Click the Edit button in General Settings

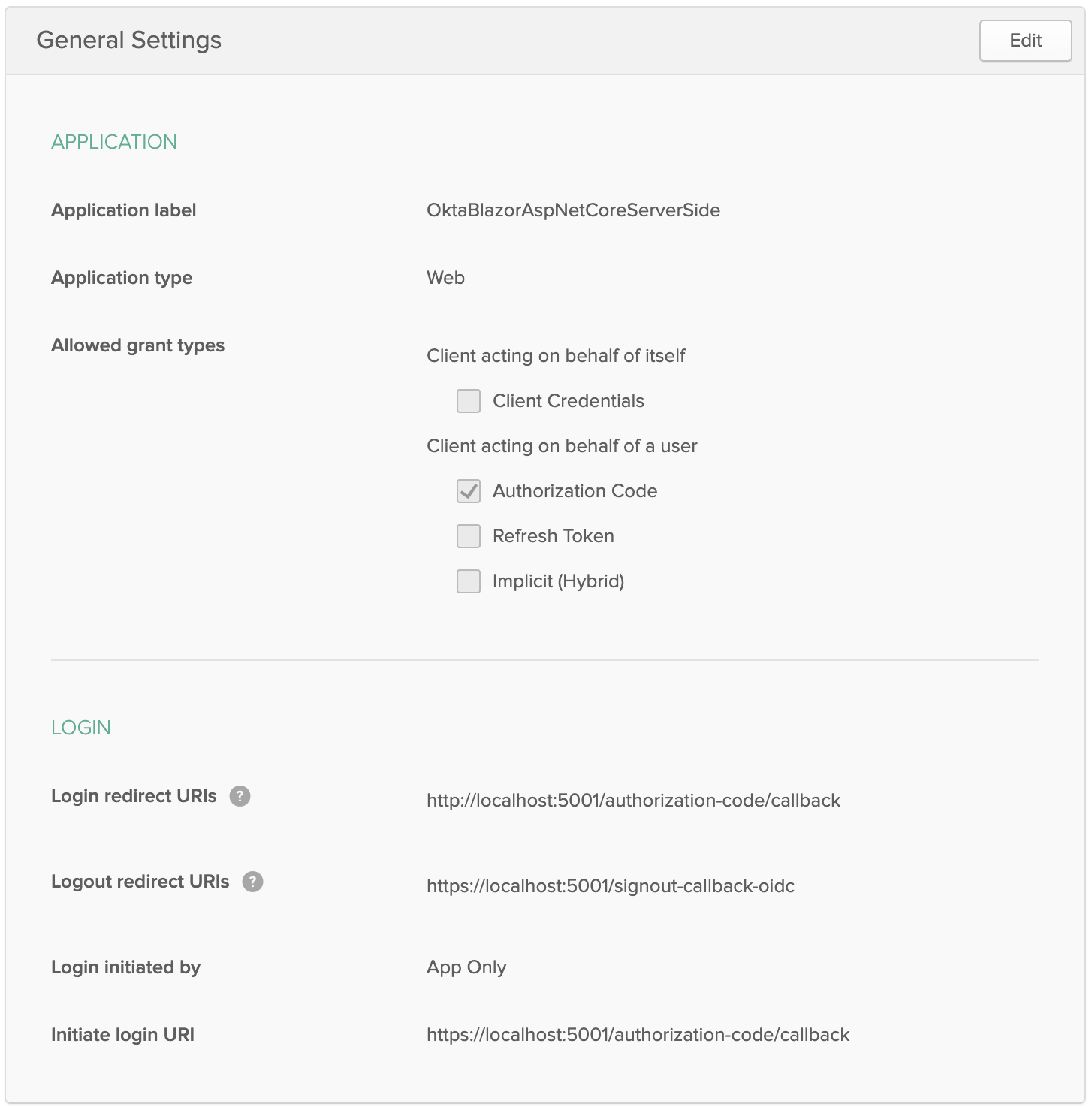(x=1024, y=41)
